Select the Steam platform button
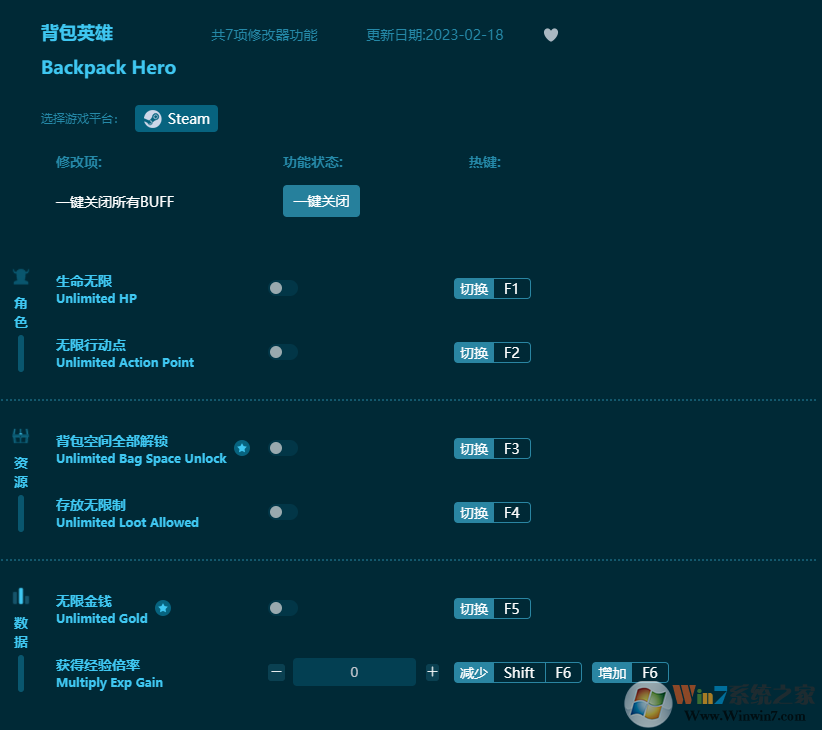 click(x=176, y=118)
